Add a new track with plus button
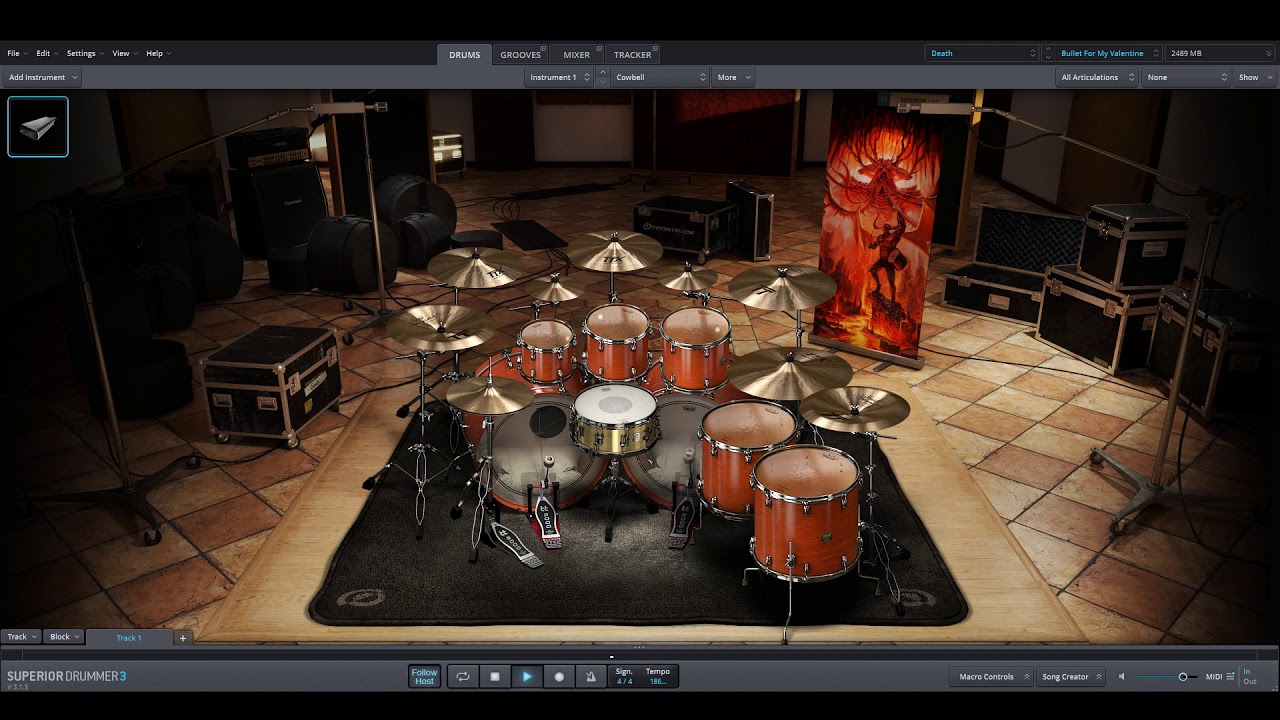 pos(182,637)
